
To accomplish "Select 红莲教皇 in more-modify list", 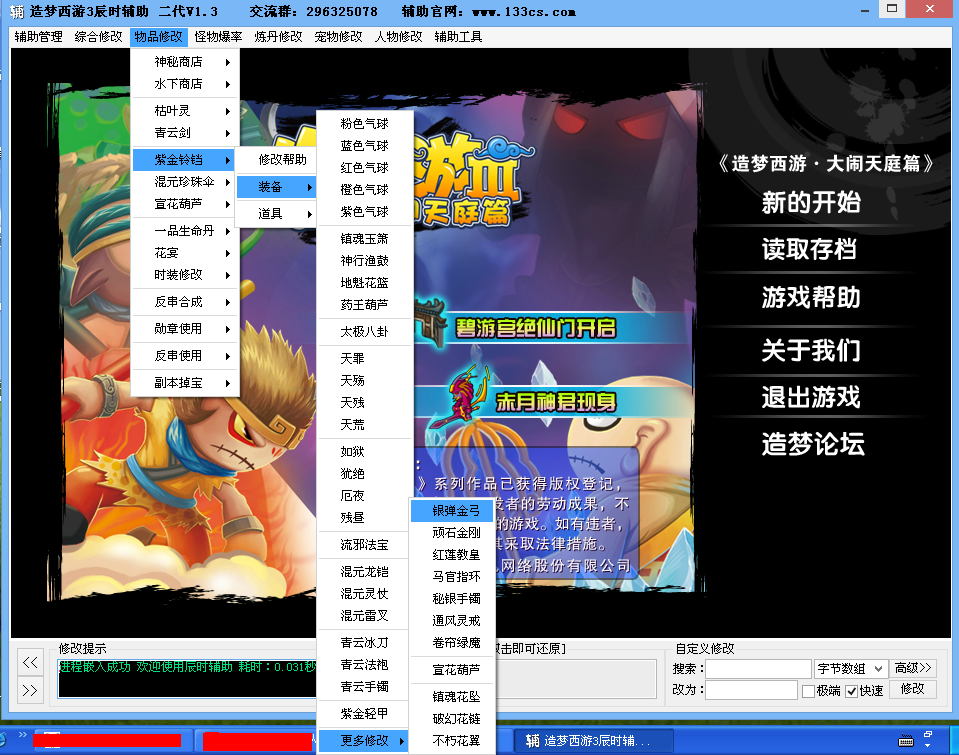I will (452, 555).
